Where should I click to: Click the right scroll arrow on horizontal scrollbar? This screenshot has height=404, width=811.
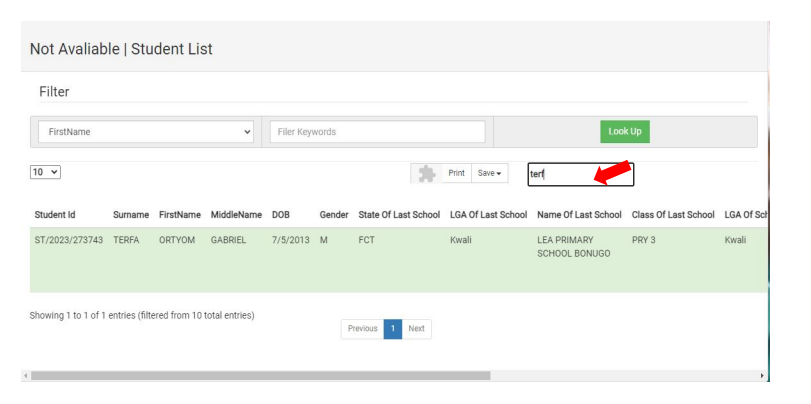coord(764,376)
